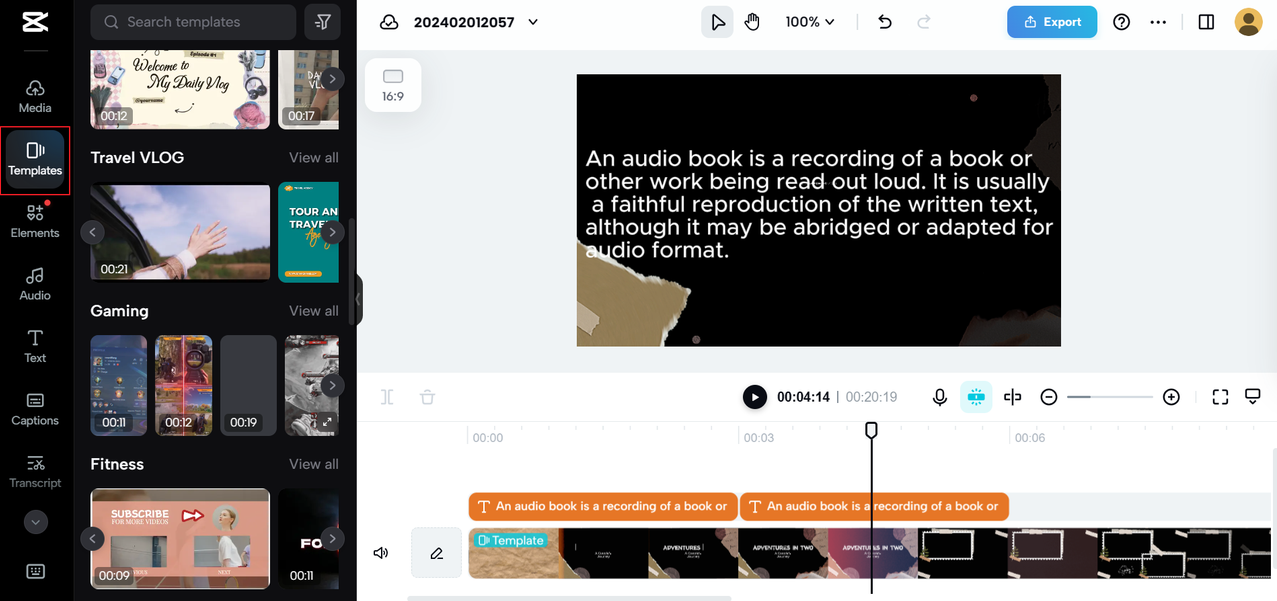Image resolution: width=1277 pixels, height=601 pixels.
Task: Click the split clip tool icon
Action: click(x=388, y=397)
